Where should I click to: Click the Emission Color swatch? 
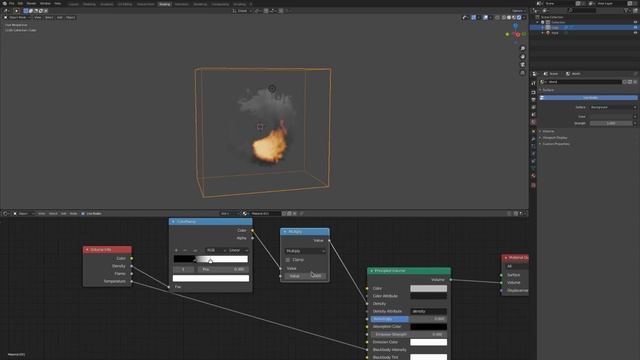(428, 342)
